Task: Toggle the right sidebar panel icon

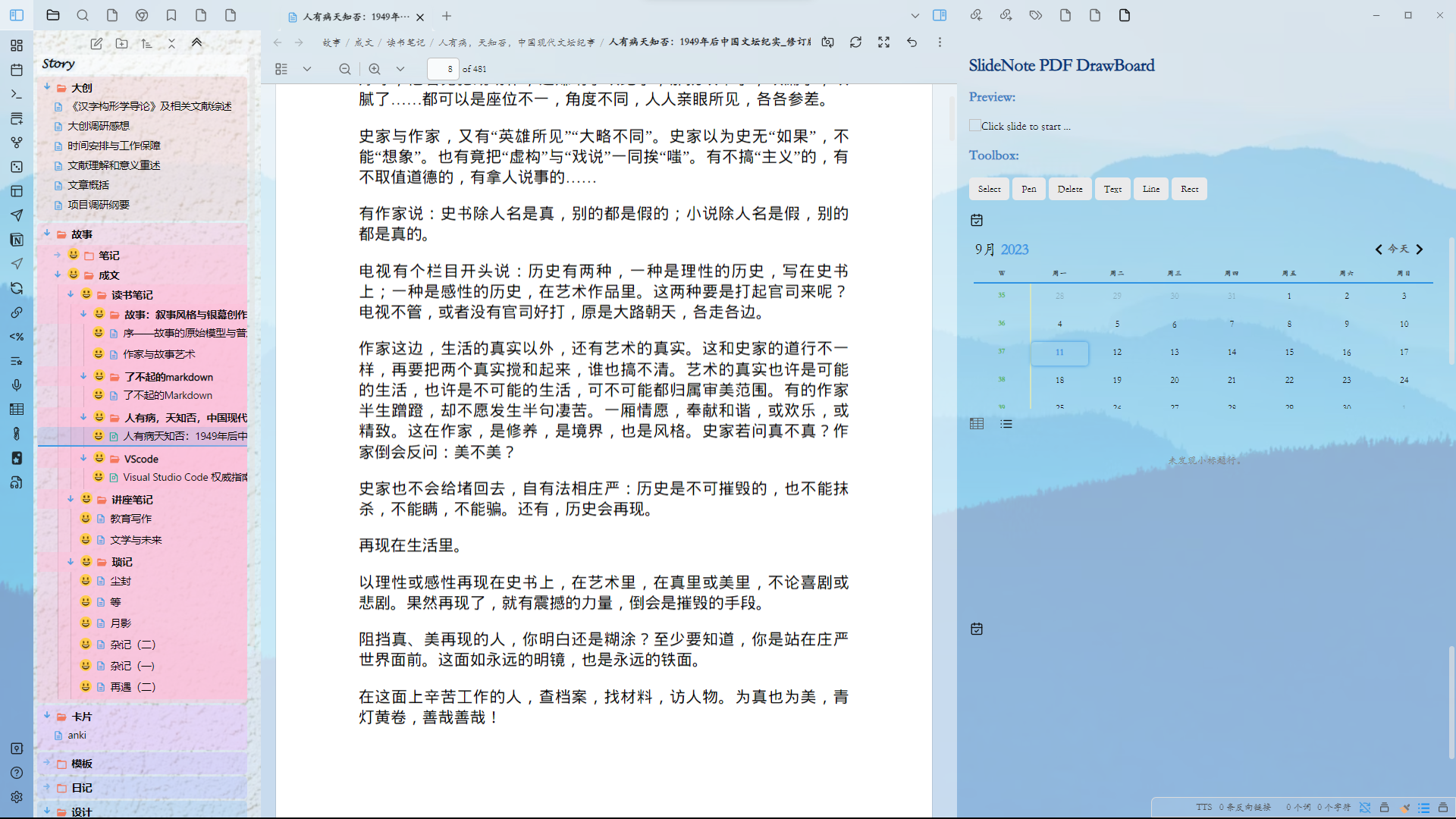Action: tap(940, 15)
